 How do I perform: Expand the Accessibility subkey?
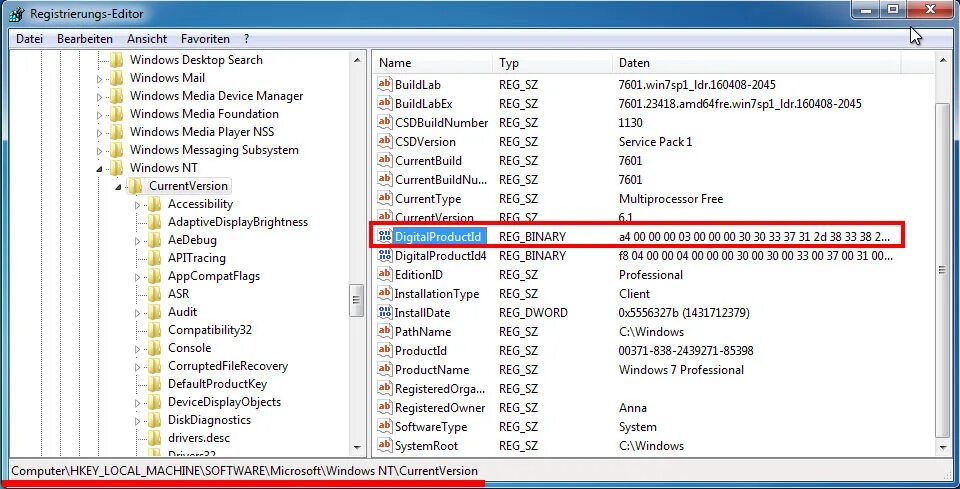(138, 204)
